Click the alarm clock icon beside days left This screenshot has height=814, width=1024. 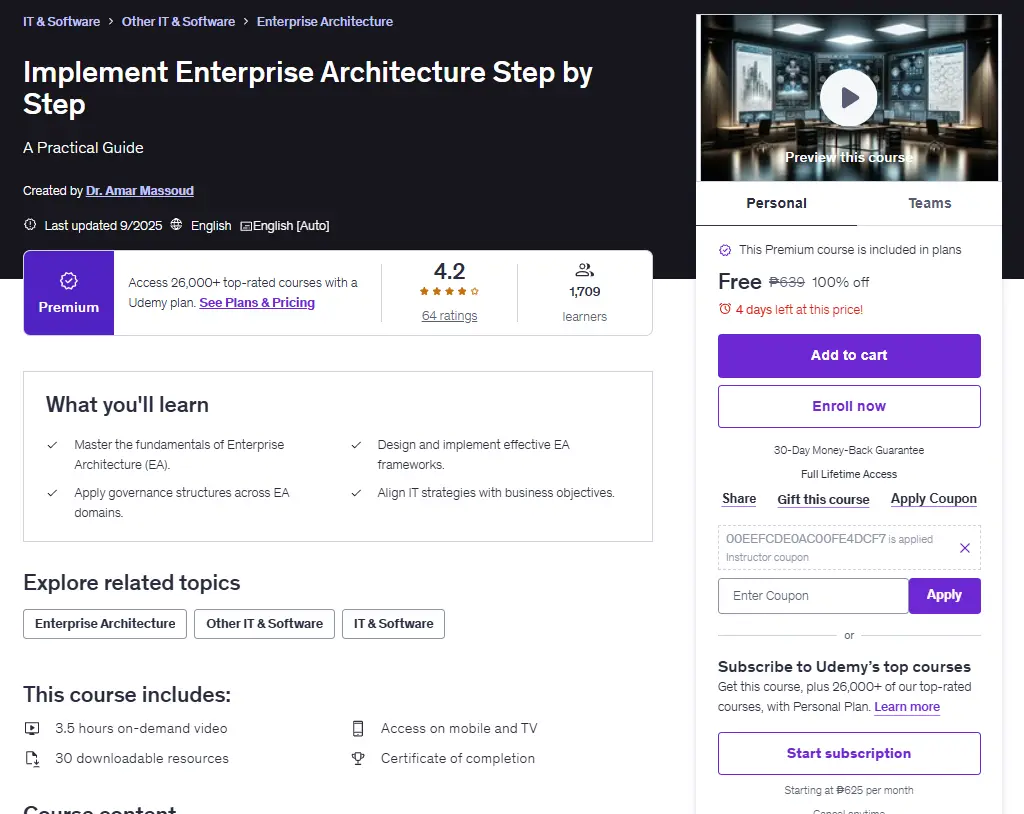[725, 309]
